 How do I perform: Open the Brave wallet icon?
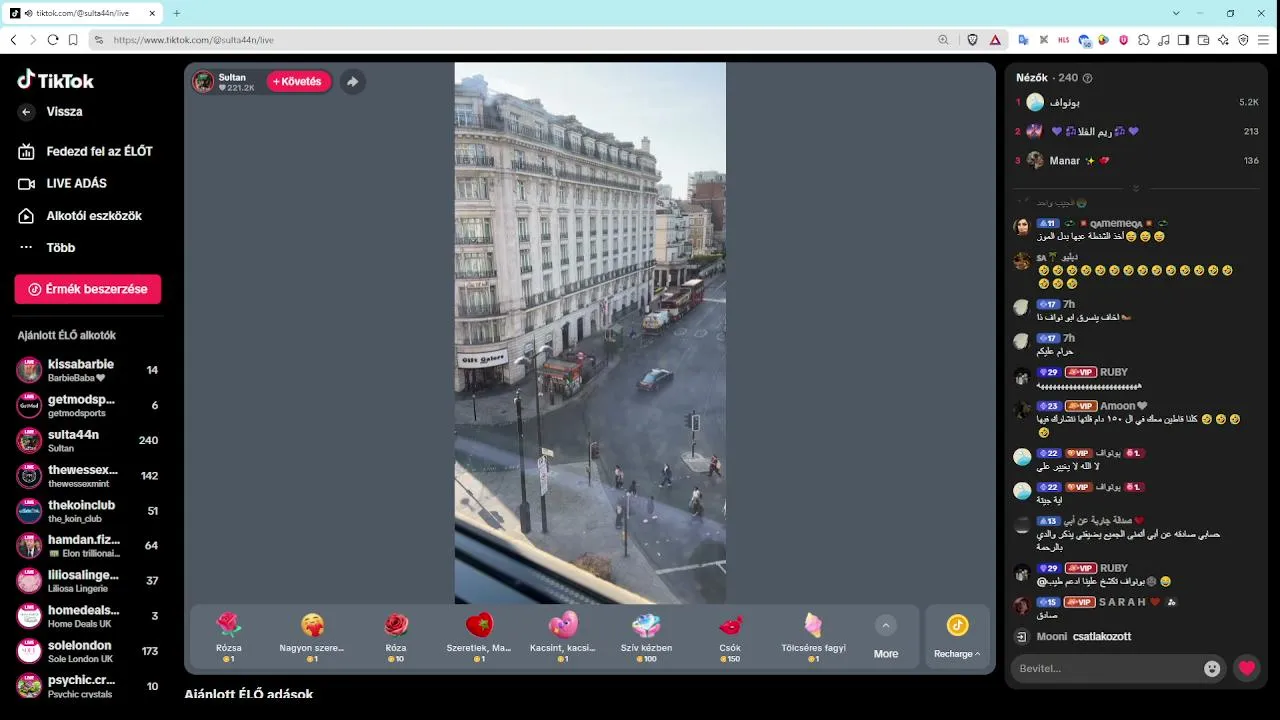(x=1203, y=40)
